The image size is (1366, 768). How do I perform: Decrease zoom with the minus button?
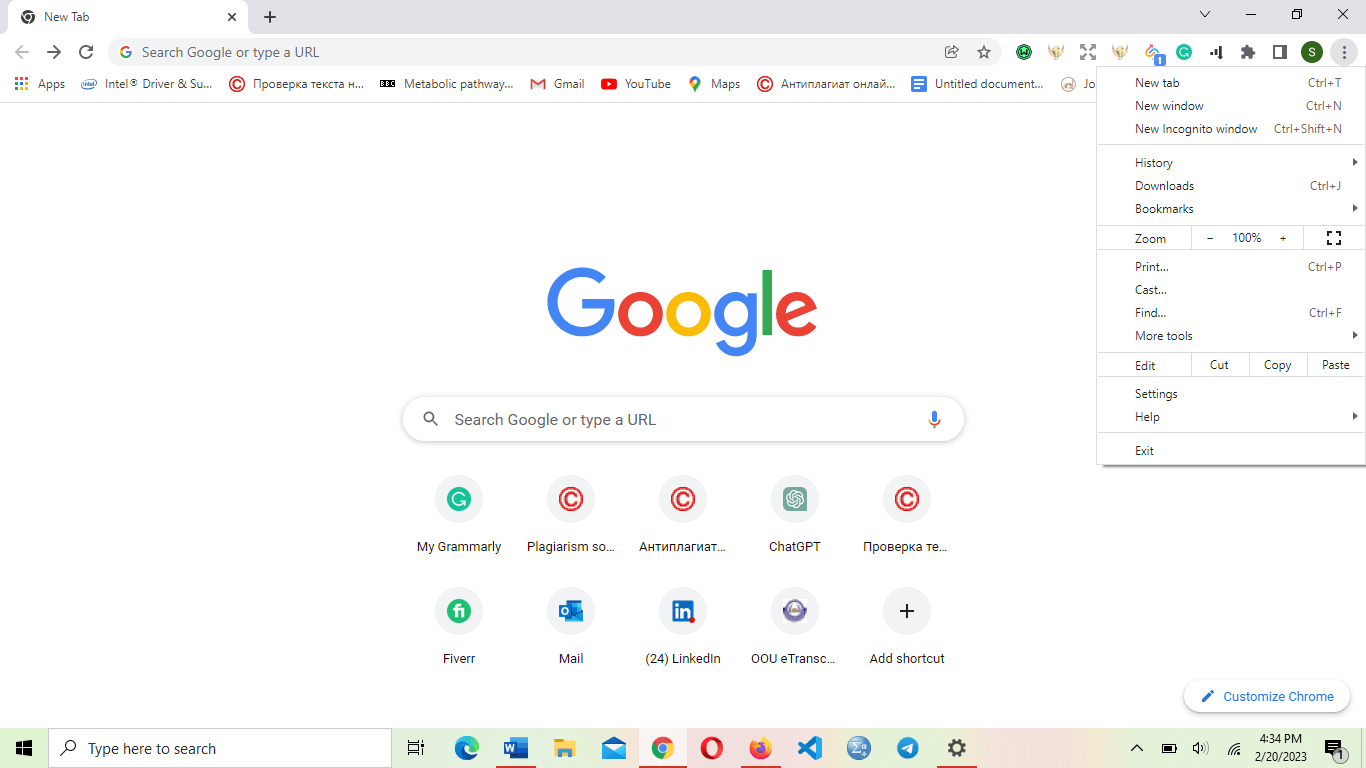[1210, 238]
